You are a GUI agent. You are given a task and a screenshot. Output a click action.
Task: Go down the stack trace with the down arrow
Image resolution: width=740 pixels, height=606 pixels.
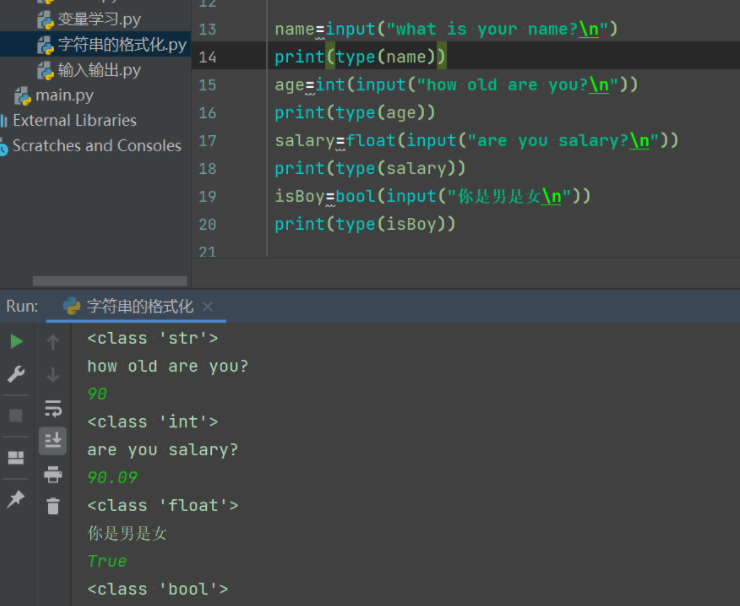(x=53, y=375)
